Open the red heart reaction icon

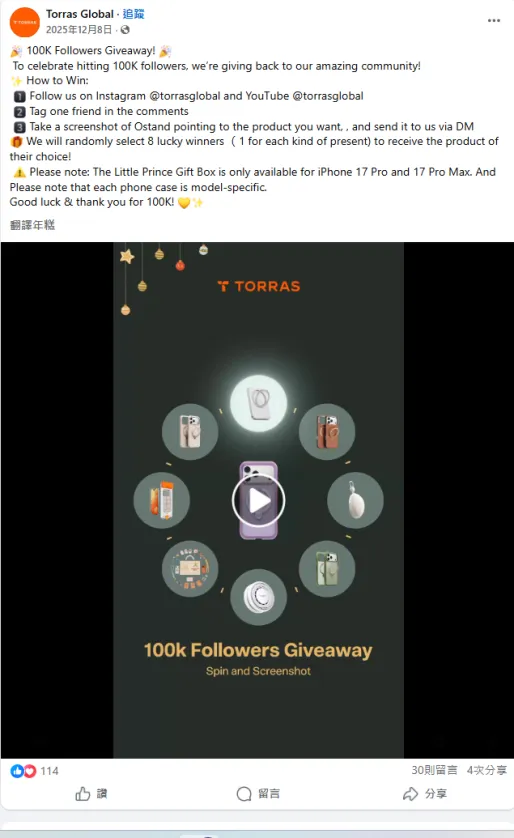[x=29, y=771]
